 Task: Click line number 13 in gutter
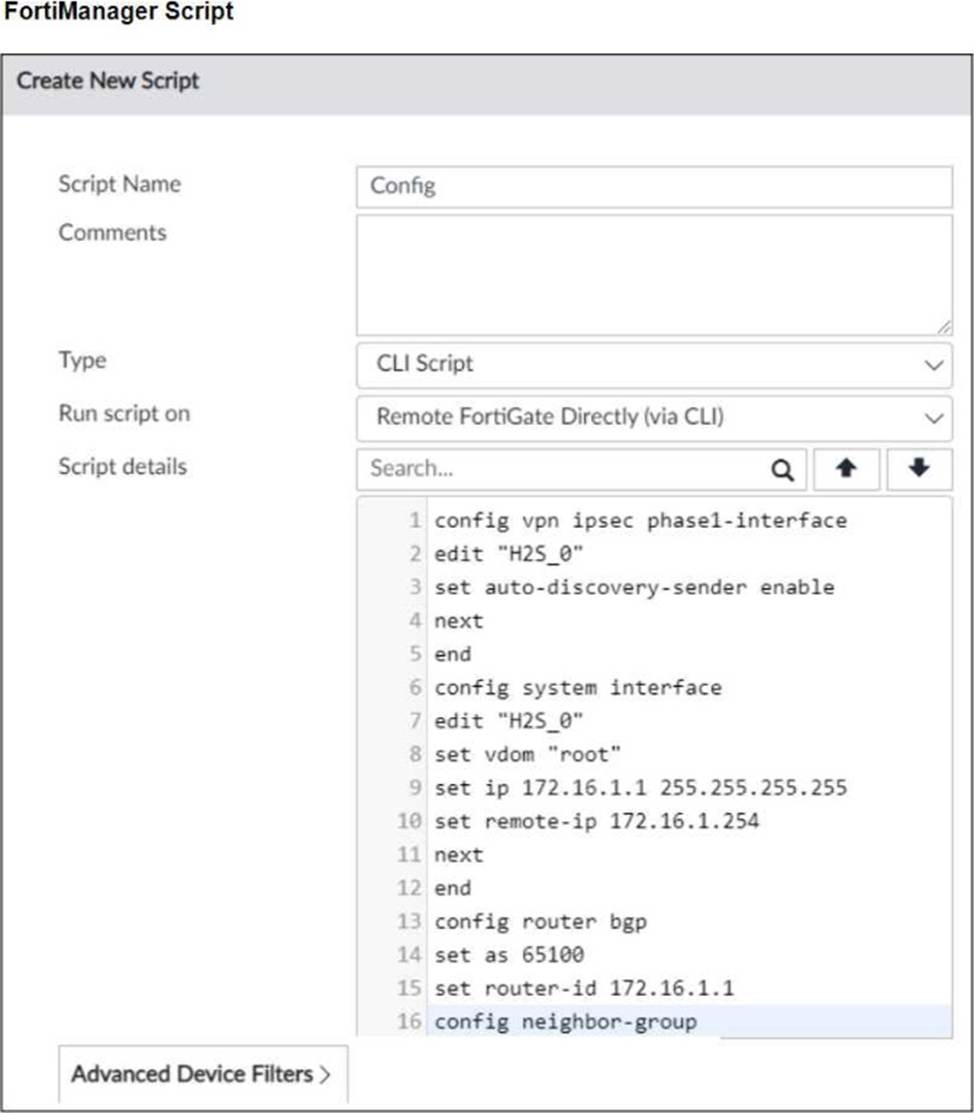pyautogui.click(x=409, y=921)
